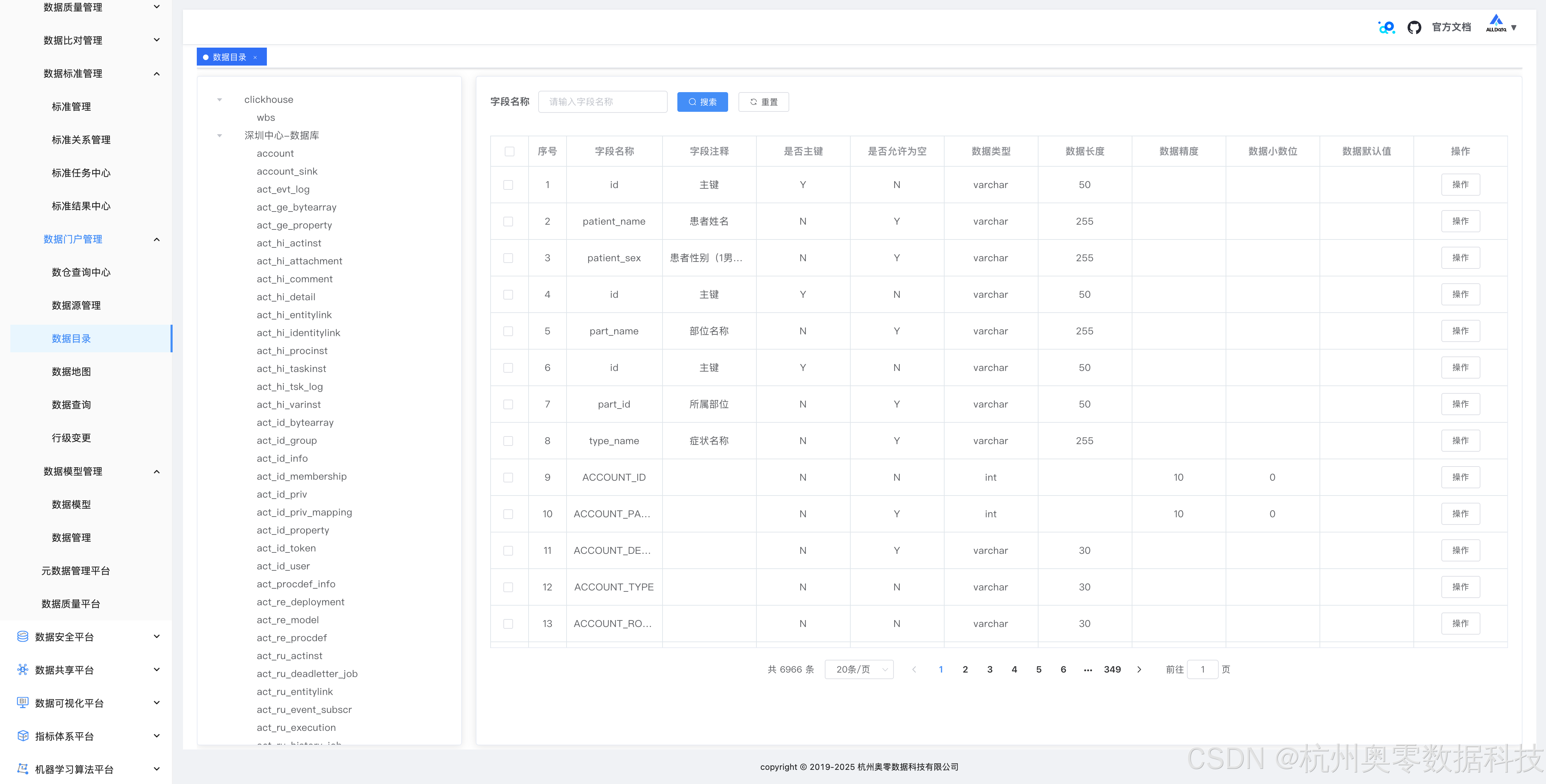Open 标准任务中心 menu item
Screen dimensions: 1546x784
click(x=81, y=173)
